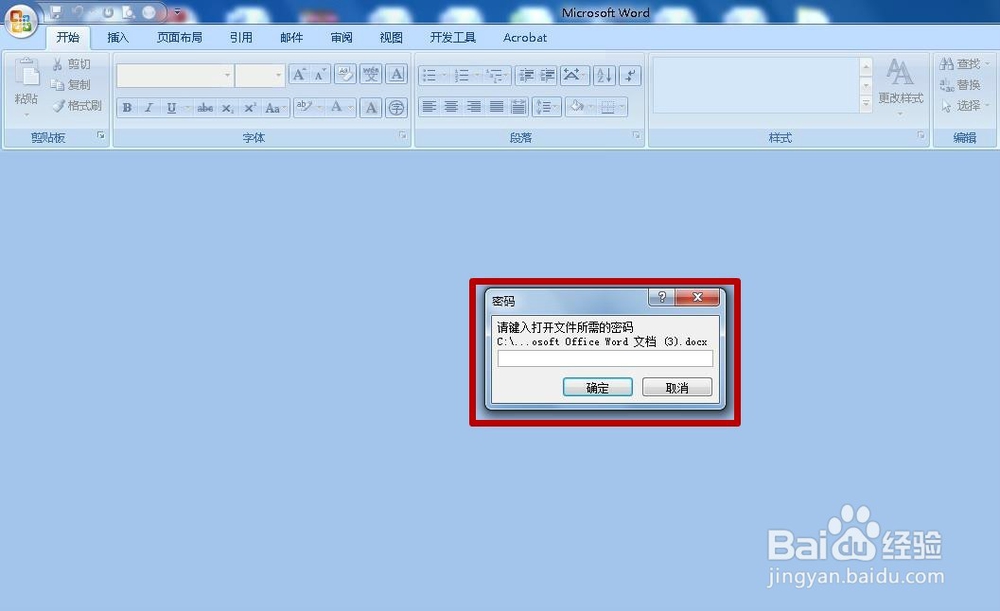Click the Shrink Font icon

[320, 75]
